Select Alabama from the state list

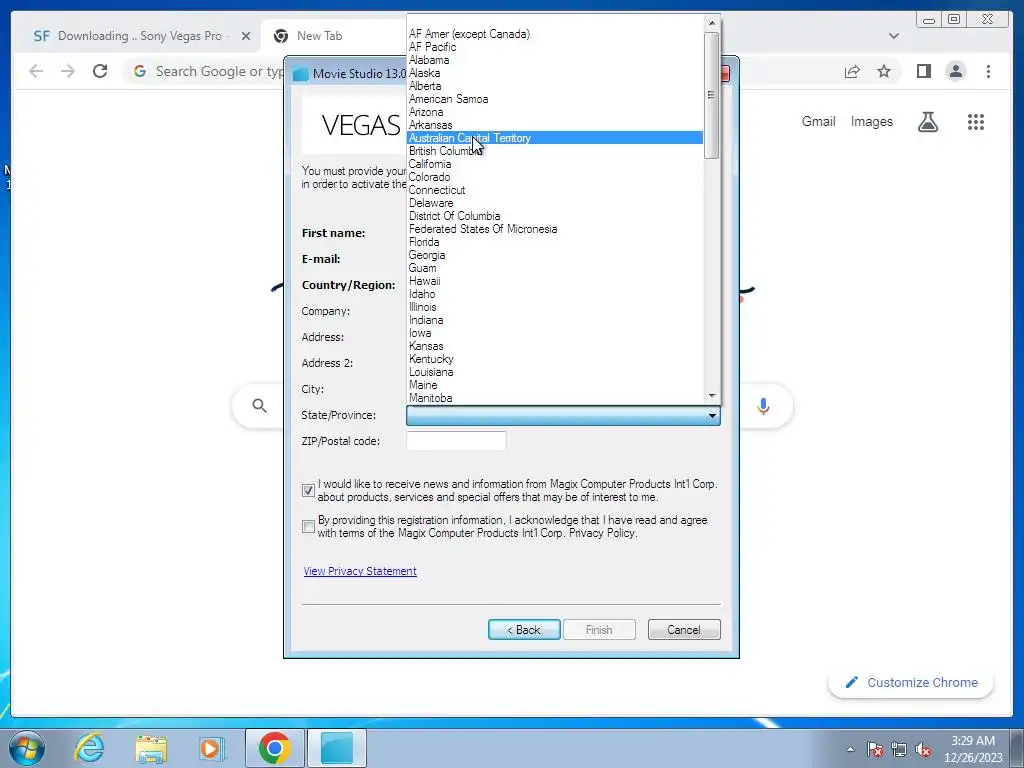pos(554,60)
